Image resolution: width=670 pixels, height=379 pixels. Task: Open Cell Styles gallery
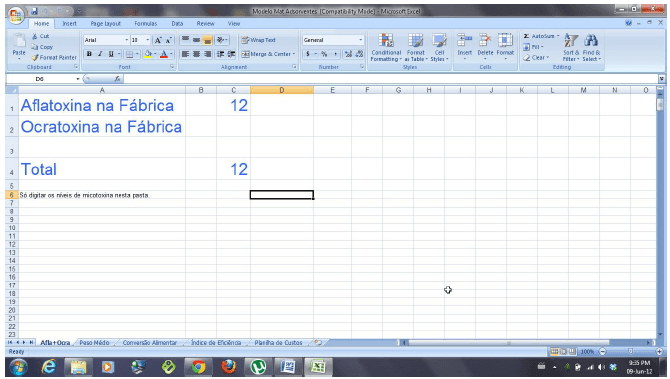pos(439,47)
